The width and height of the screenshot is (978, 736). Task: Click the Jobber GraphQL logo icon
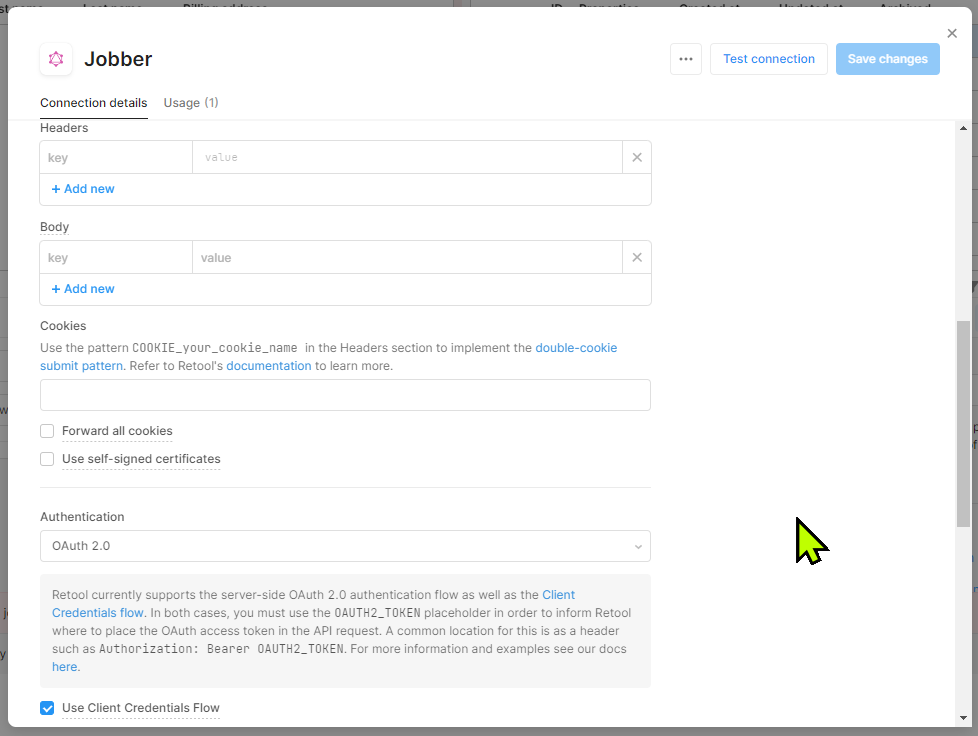coord(56,59)
